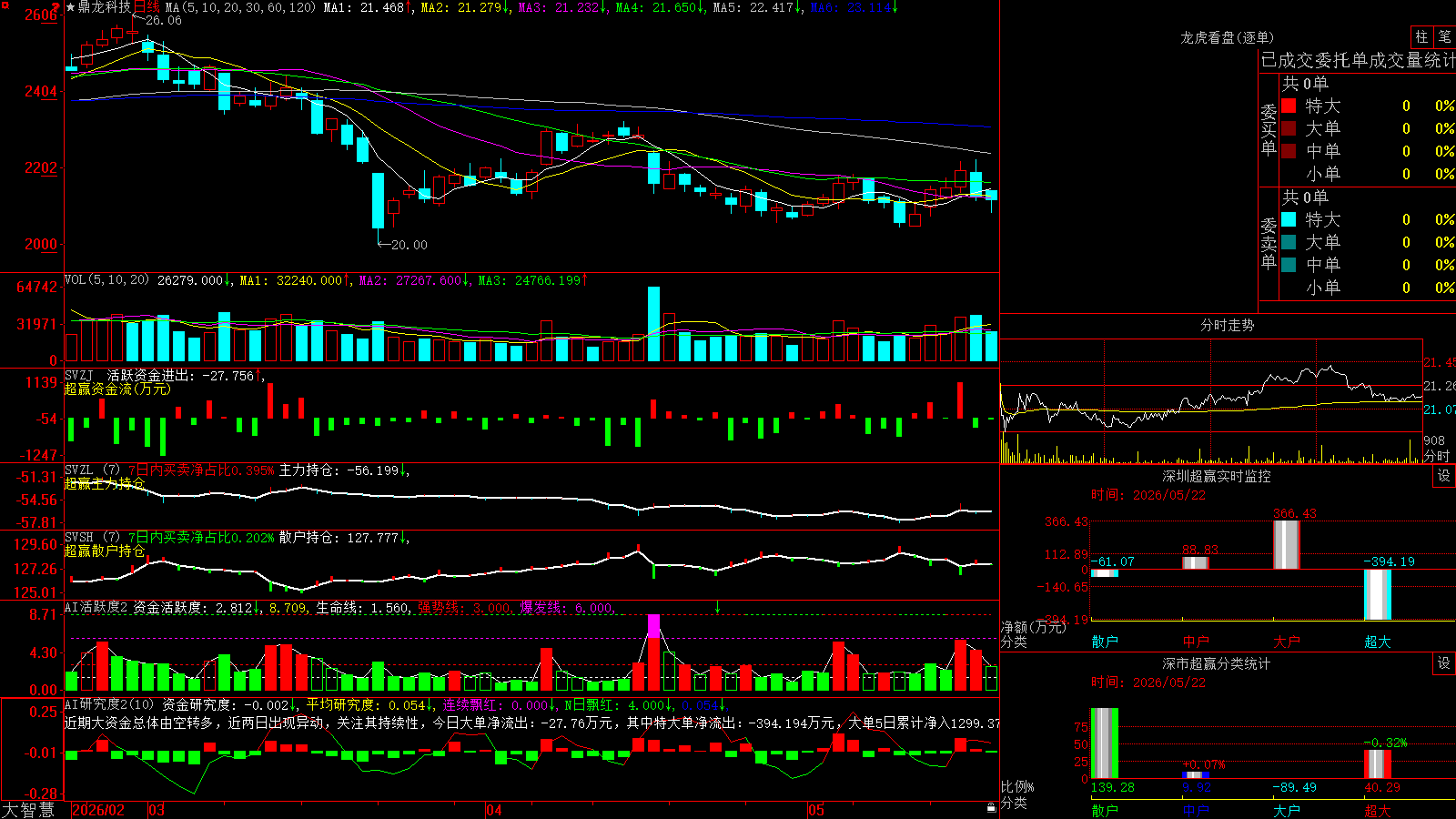Click the SVSH (7) indicator label
1456x819 pixels.
click(x=92, y=538)
